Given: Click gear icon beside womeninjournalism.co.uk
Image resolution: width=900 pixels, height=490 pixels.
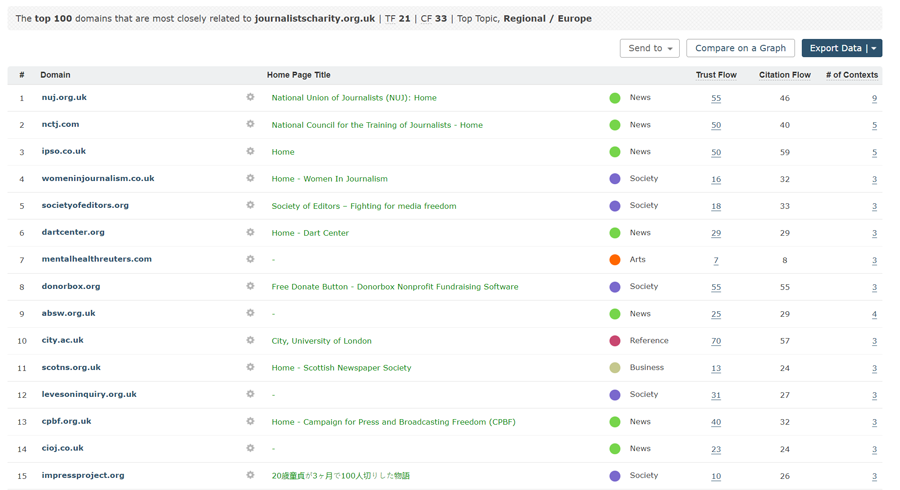Looking at the screenshot, I should (x=250, y=179).
